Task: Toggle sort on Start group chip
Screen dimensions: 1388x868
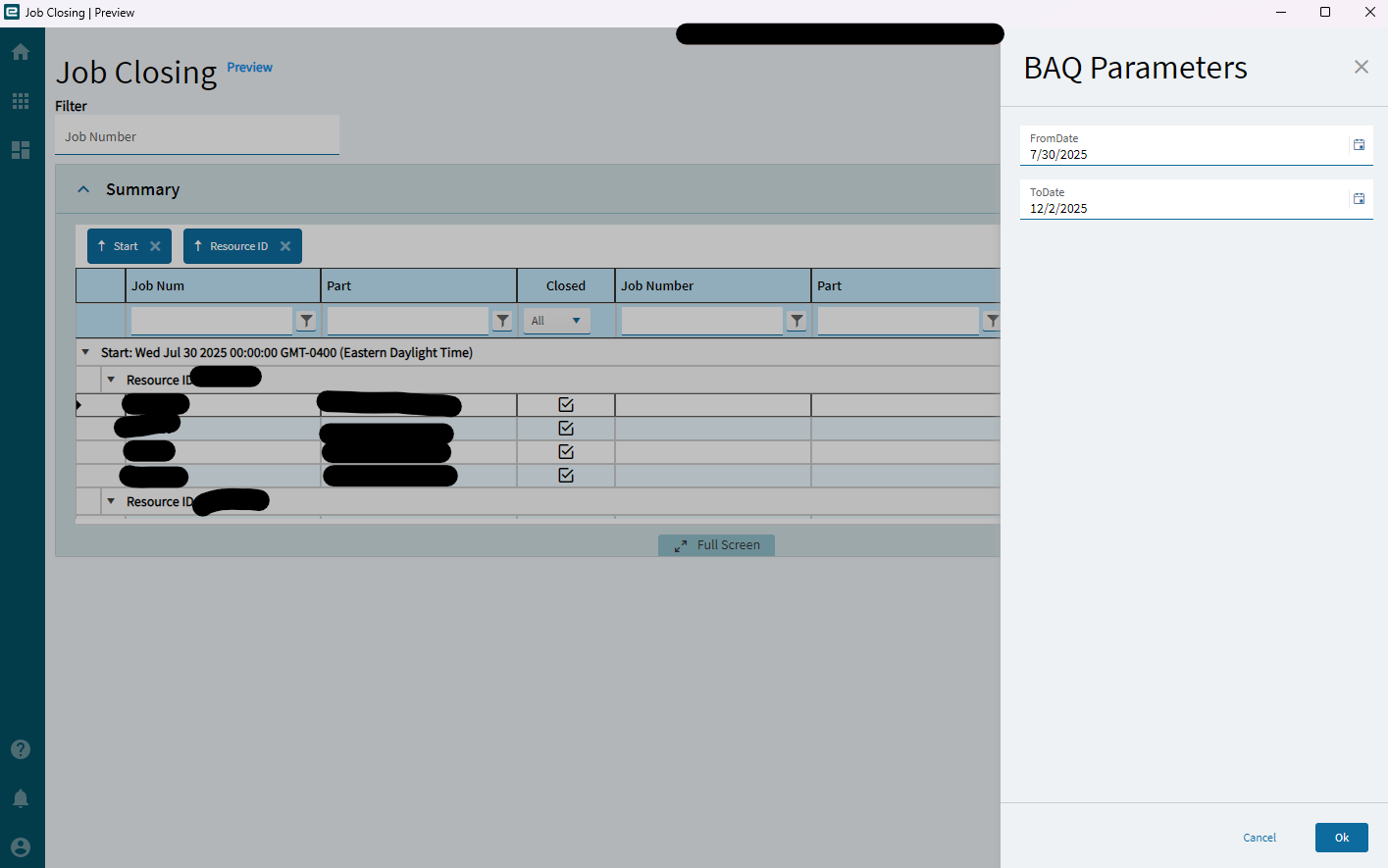Action: pyautogui.click(x=118, y=246)
